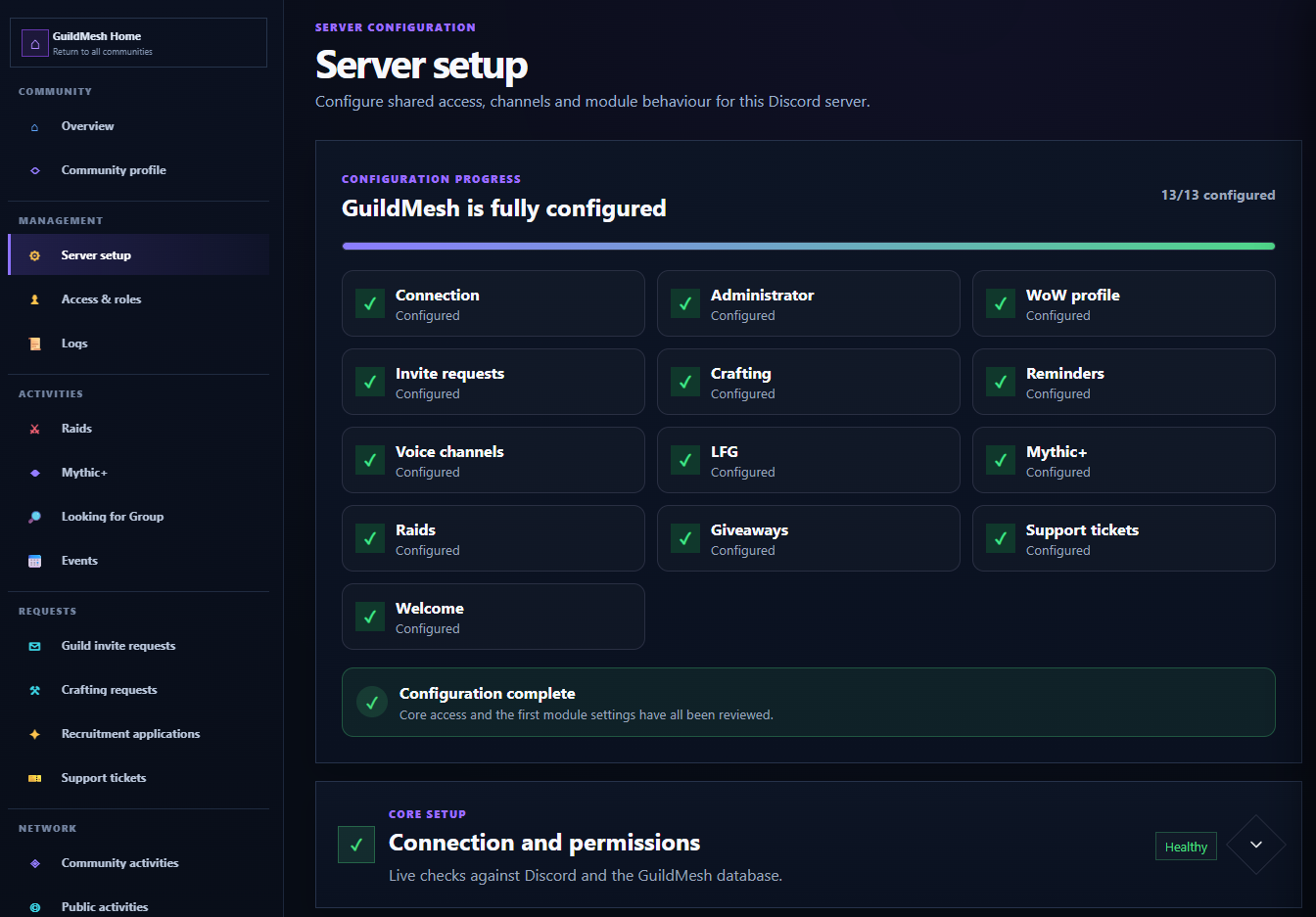Click the Raids crossed swords icon
Image resolution: width=1316 pixels, height=917 pixels.
point(35,429)
